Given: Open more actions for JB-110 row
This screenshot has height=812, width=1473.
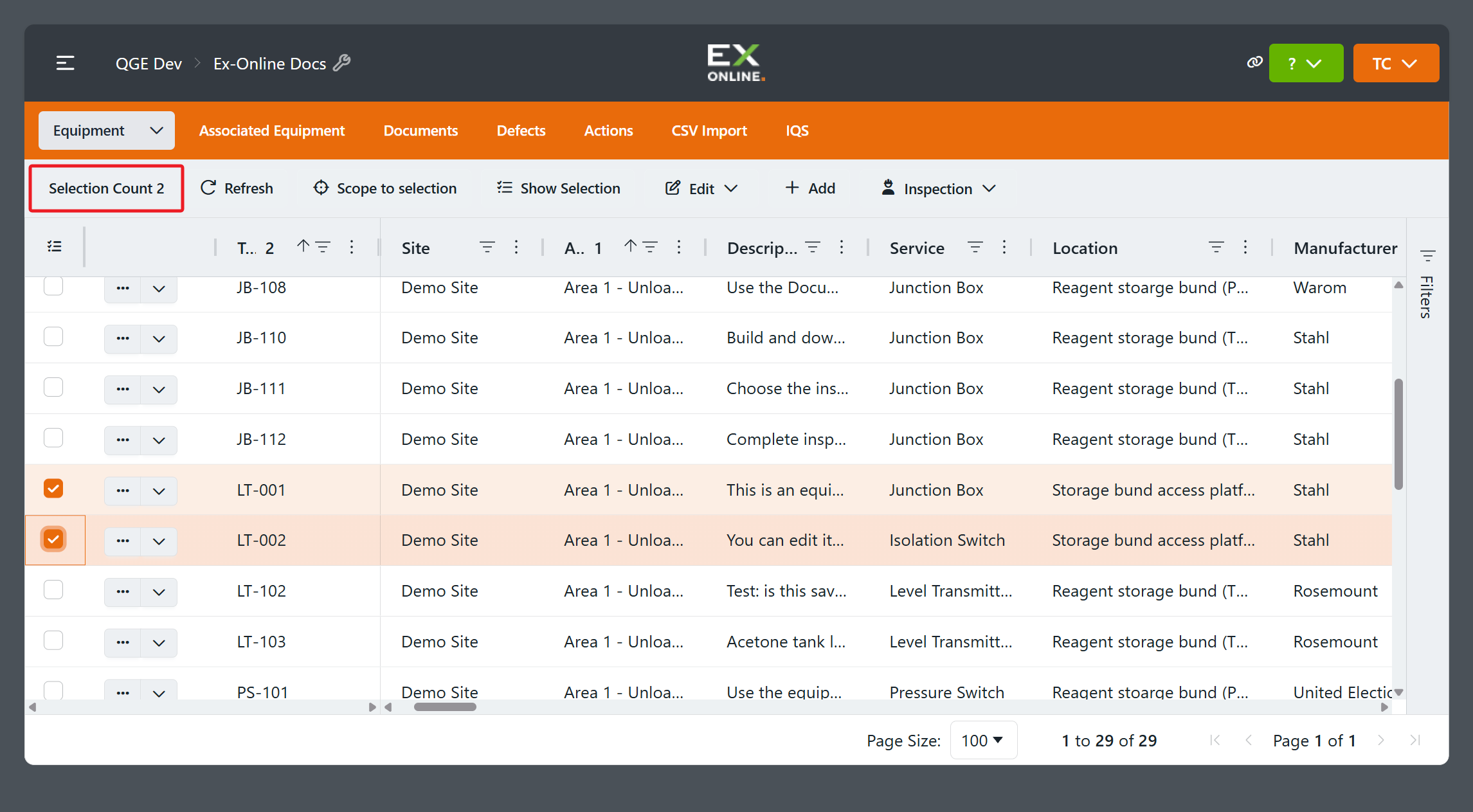Looking at the screenshot, I should point(123,338).
